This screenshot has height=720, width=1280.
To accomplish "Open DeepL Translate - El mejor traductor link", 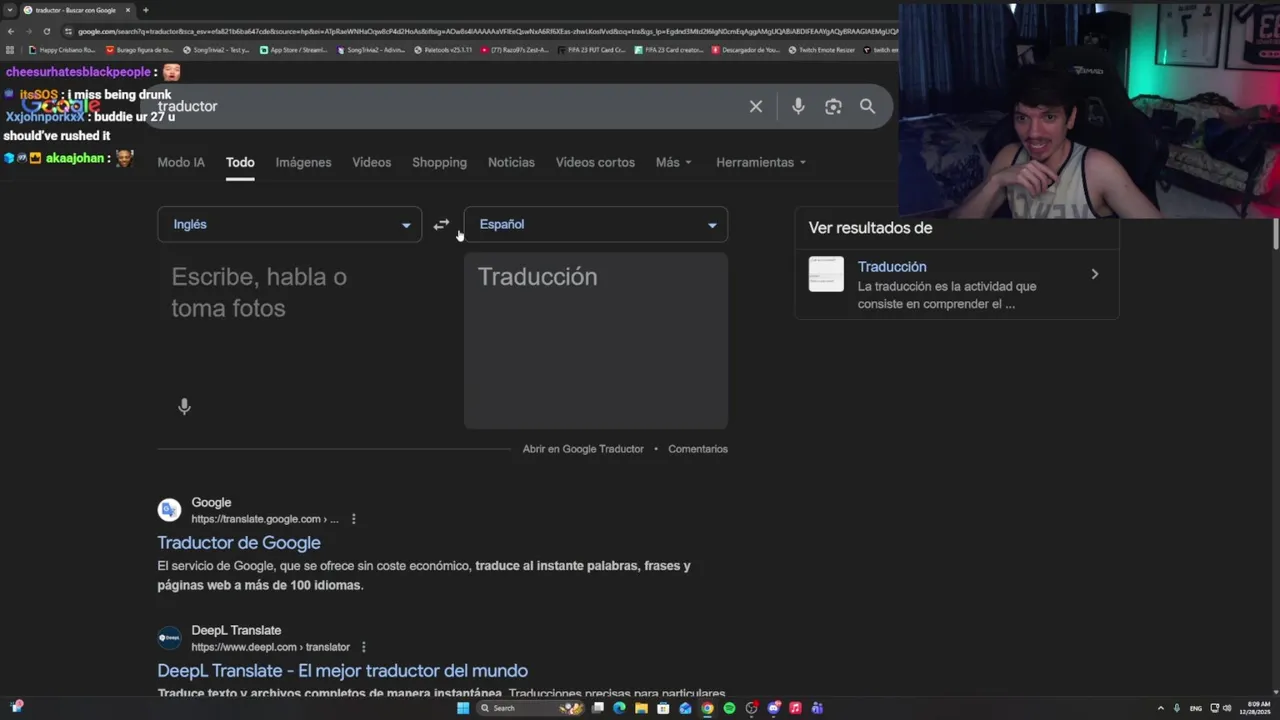I will pos(342,670).
